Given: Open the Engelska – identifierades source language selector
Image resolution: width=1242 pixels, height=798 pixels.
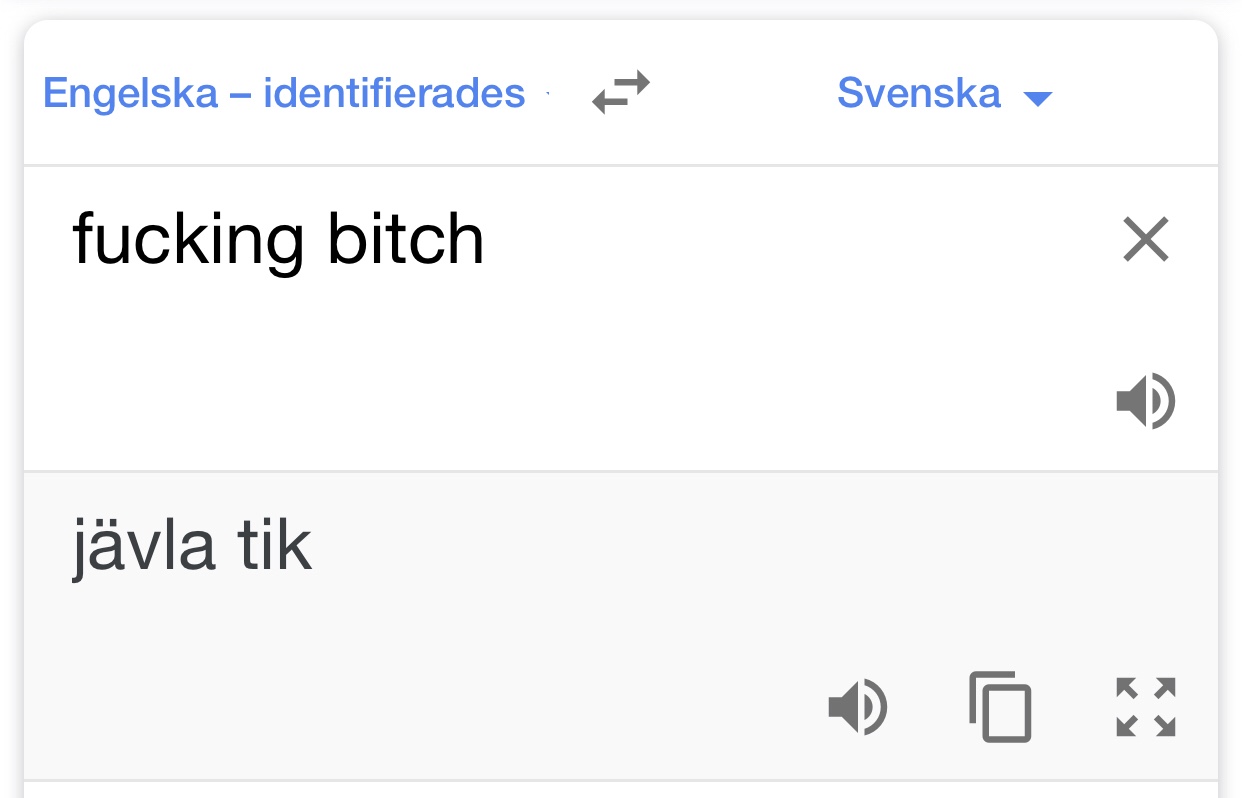Looking at the screenshot, I should [x=284, y=93].
